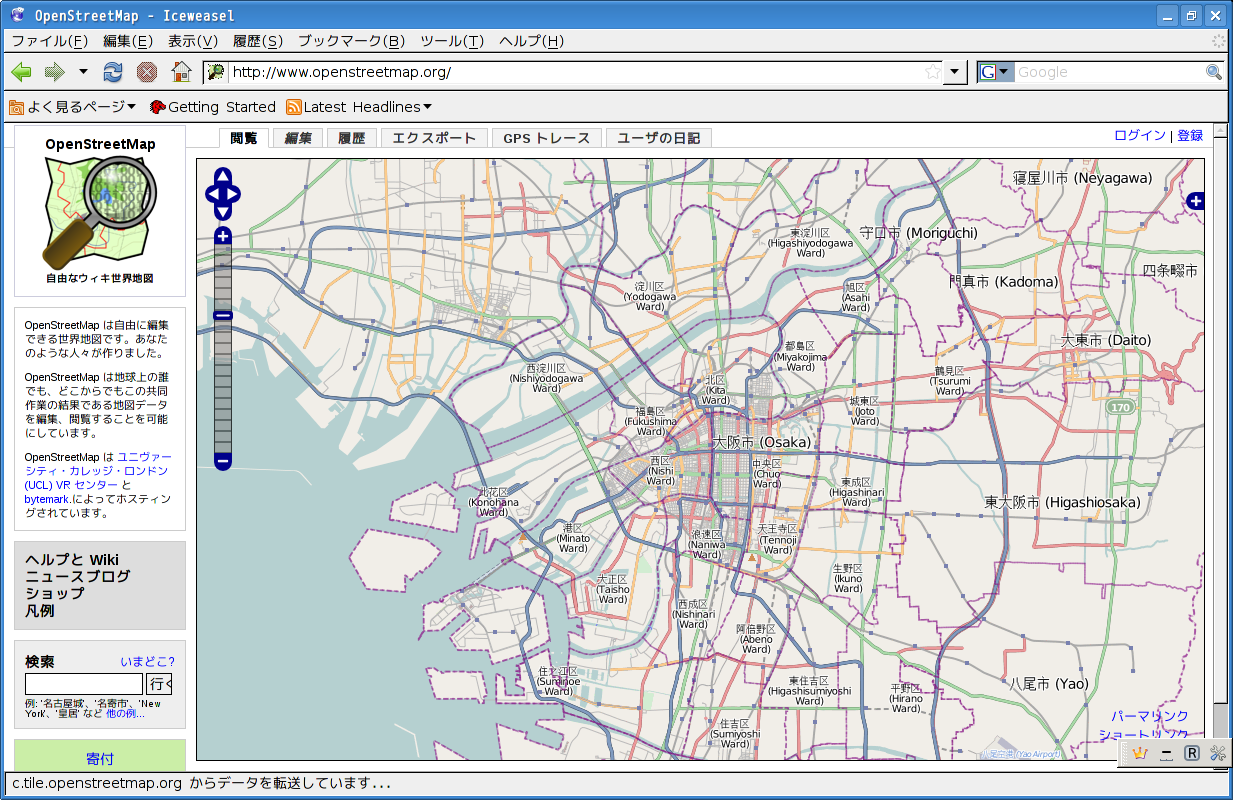Viewport: 1233px width, 800px height.
Task: Pan the map up with the arrow
Action: click(x=223, y=174)
